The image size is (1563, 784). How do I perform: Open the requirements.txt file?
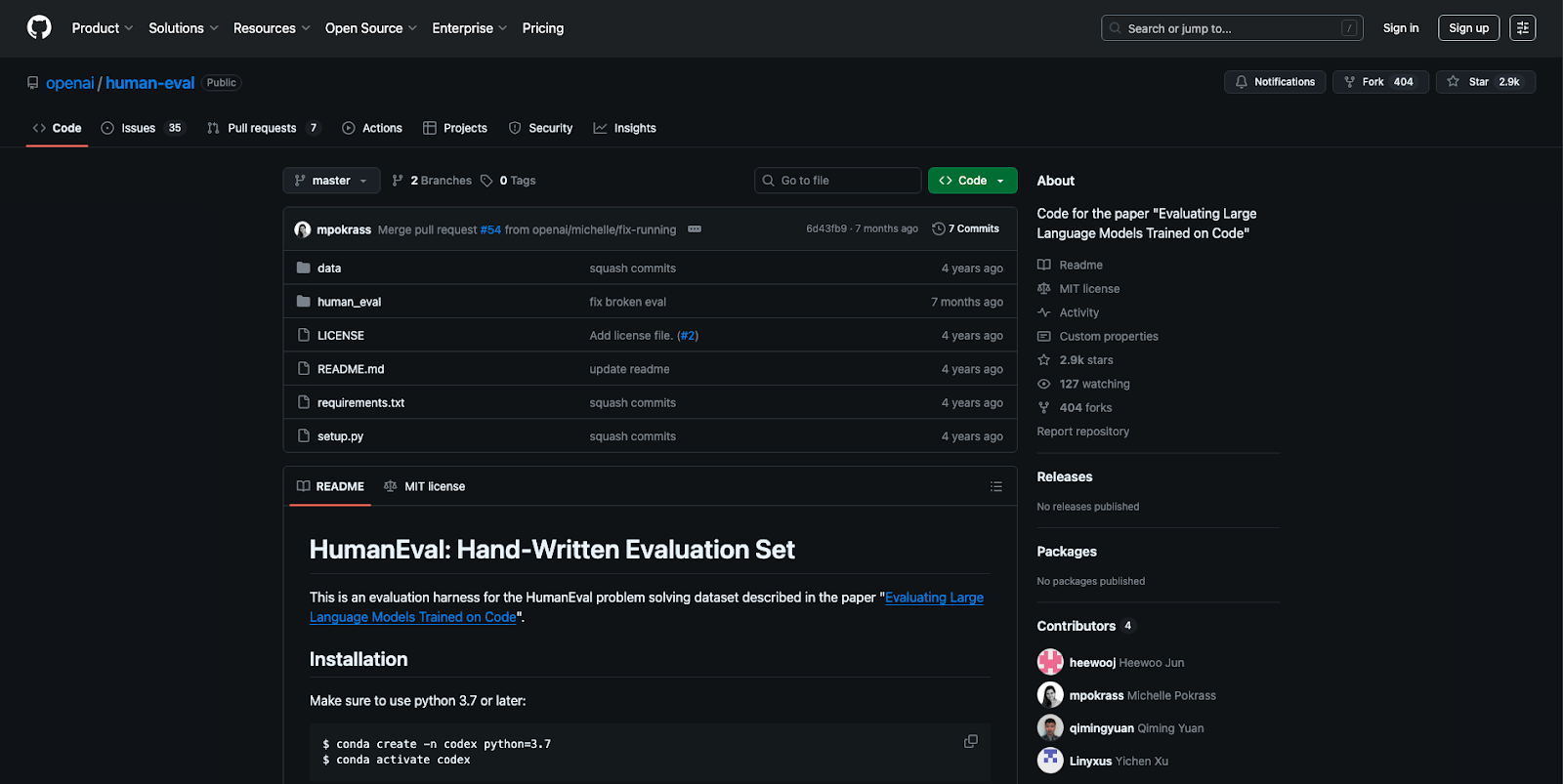(x=360, y=403)
